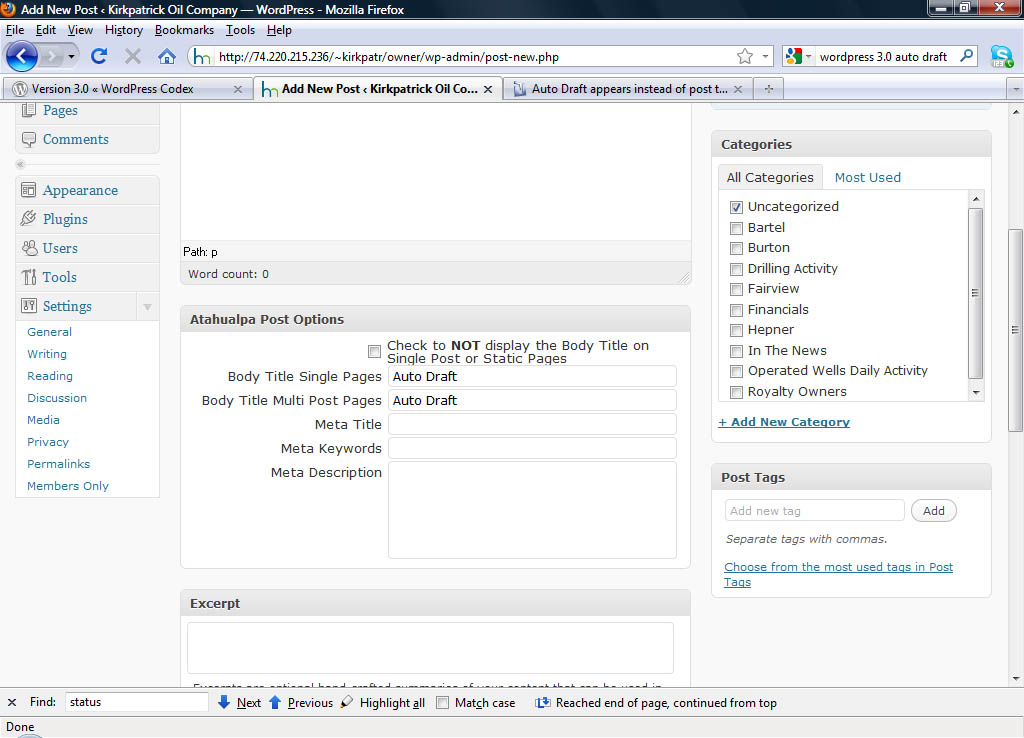1024x738 pixels.
Task: Switch to Version 3.0 WordPress Codex tab
Action: pyautogui.click(x=127, y=89)
